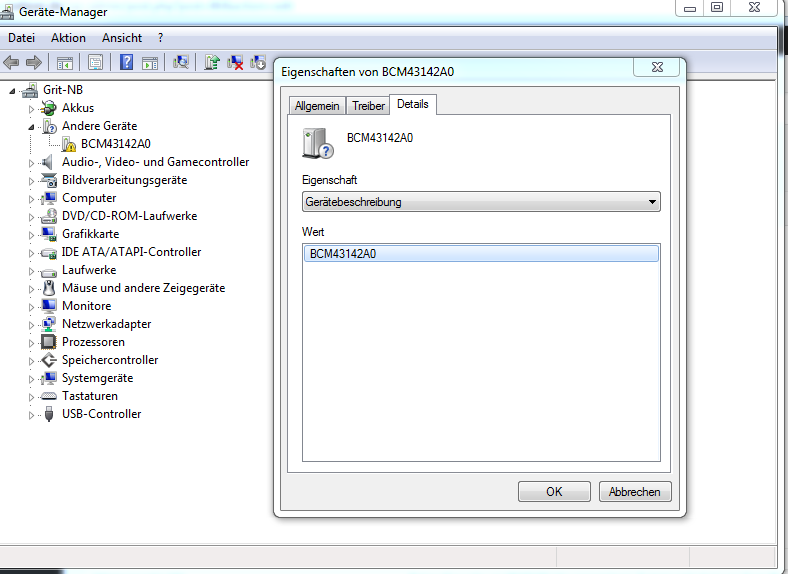Maximize the Geräte-Manager window
This screenshot has width=788, height=574.
point(717,8)
